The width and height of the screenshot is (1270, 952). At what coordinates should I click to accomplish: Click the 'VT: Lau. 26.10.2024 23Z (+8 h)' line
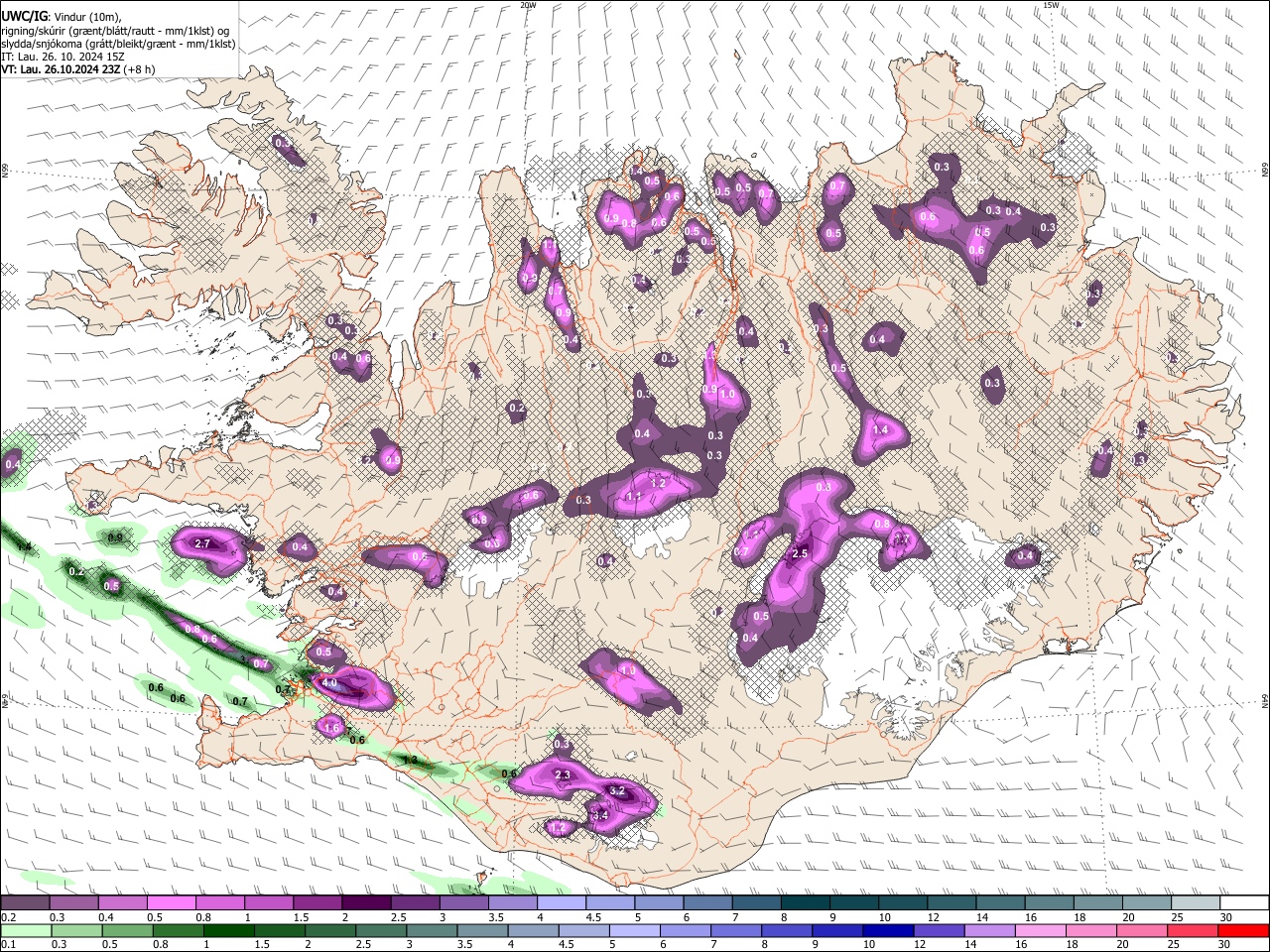[78, 69]
